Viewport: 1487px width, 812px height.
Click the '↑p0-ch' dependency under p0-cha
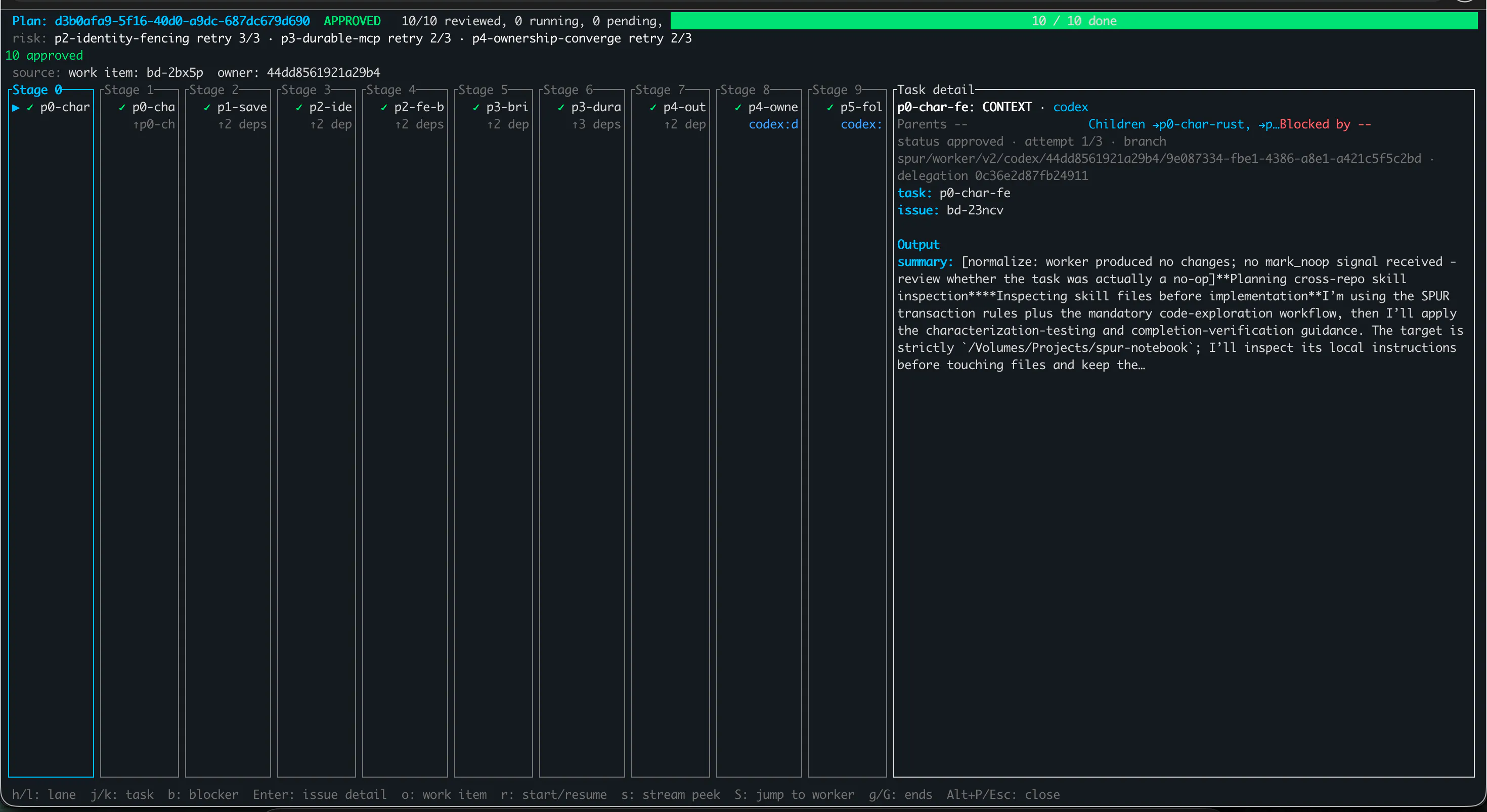[x=154, y=125]
